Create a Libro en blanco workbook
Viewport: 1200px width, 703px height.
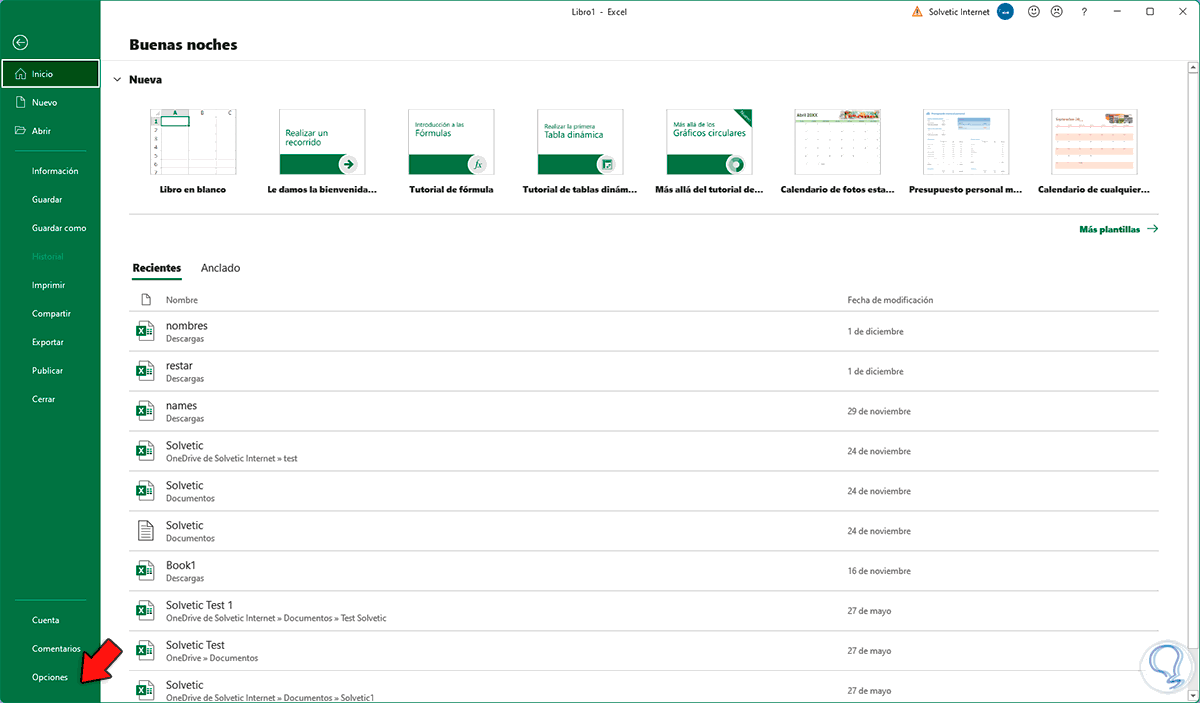(x=192, y=152)
